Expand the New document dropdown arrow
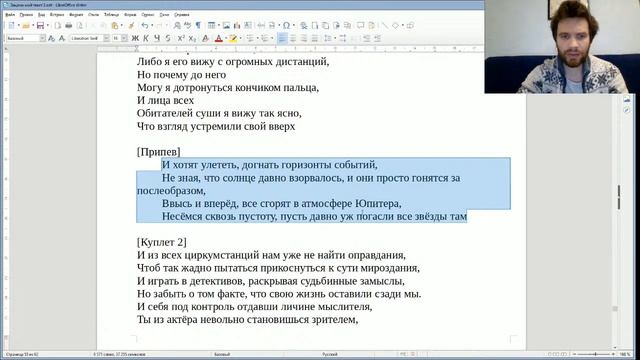The height and width of the screenshot is (360, 640). (x=18, y=25)
